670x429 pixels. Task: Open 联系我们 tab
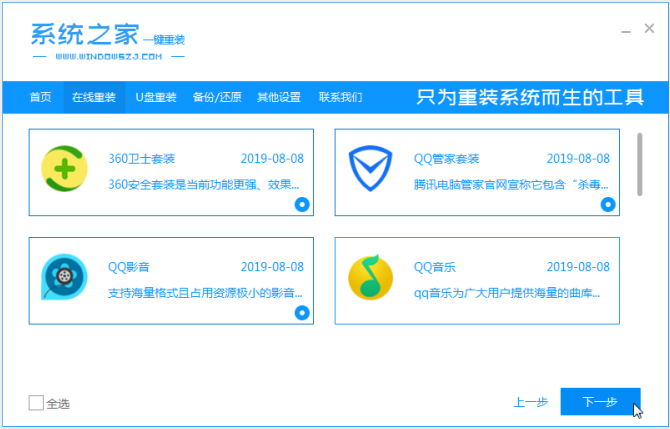tap(341, 97)
